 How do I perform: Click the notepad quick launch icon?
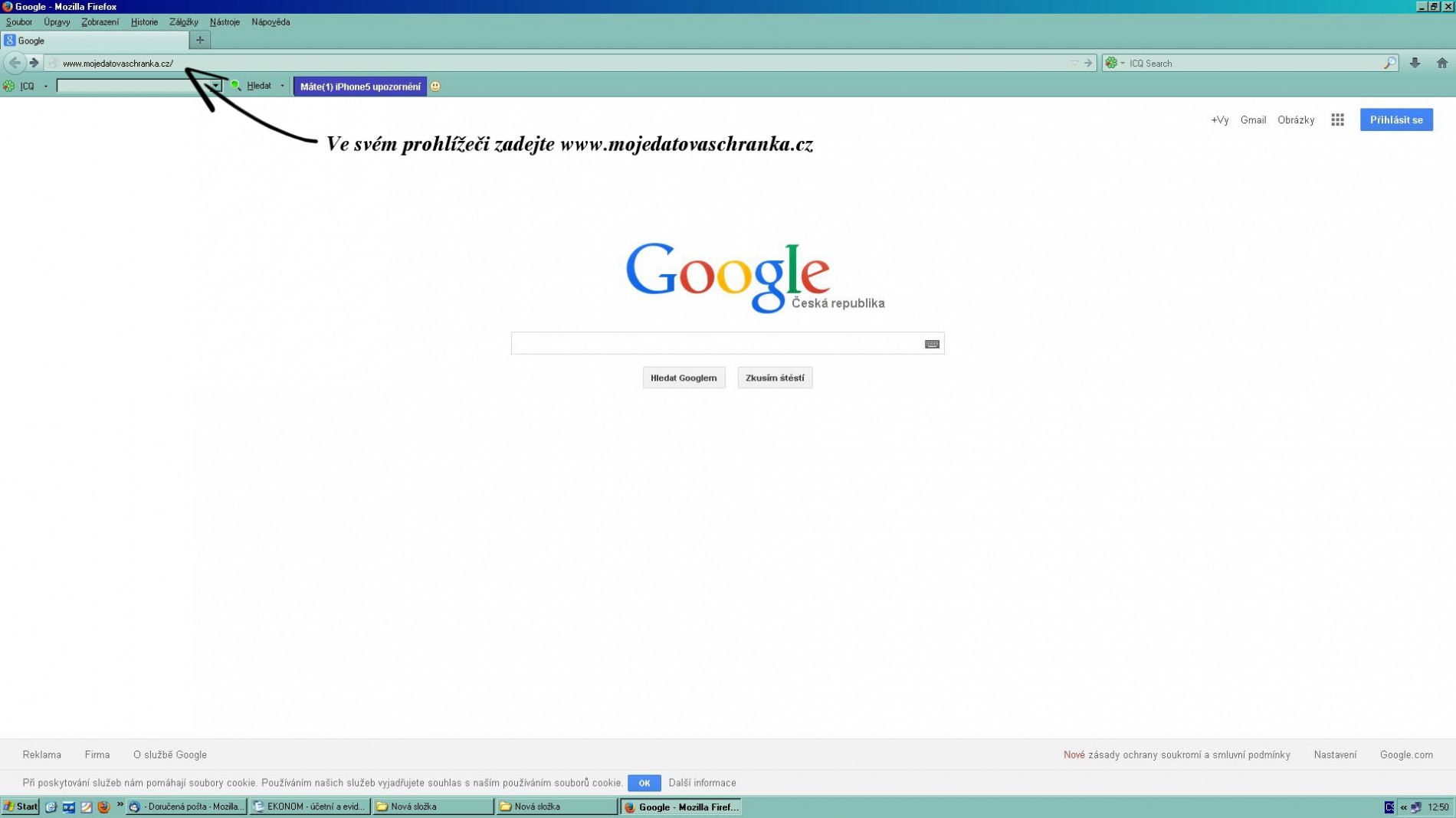pos(86,807)
